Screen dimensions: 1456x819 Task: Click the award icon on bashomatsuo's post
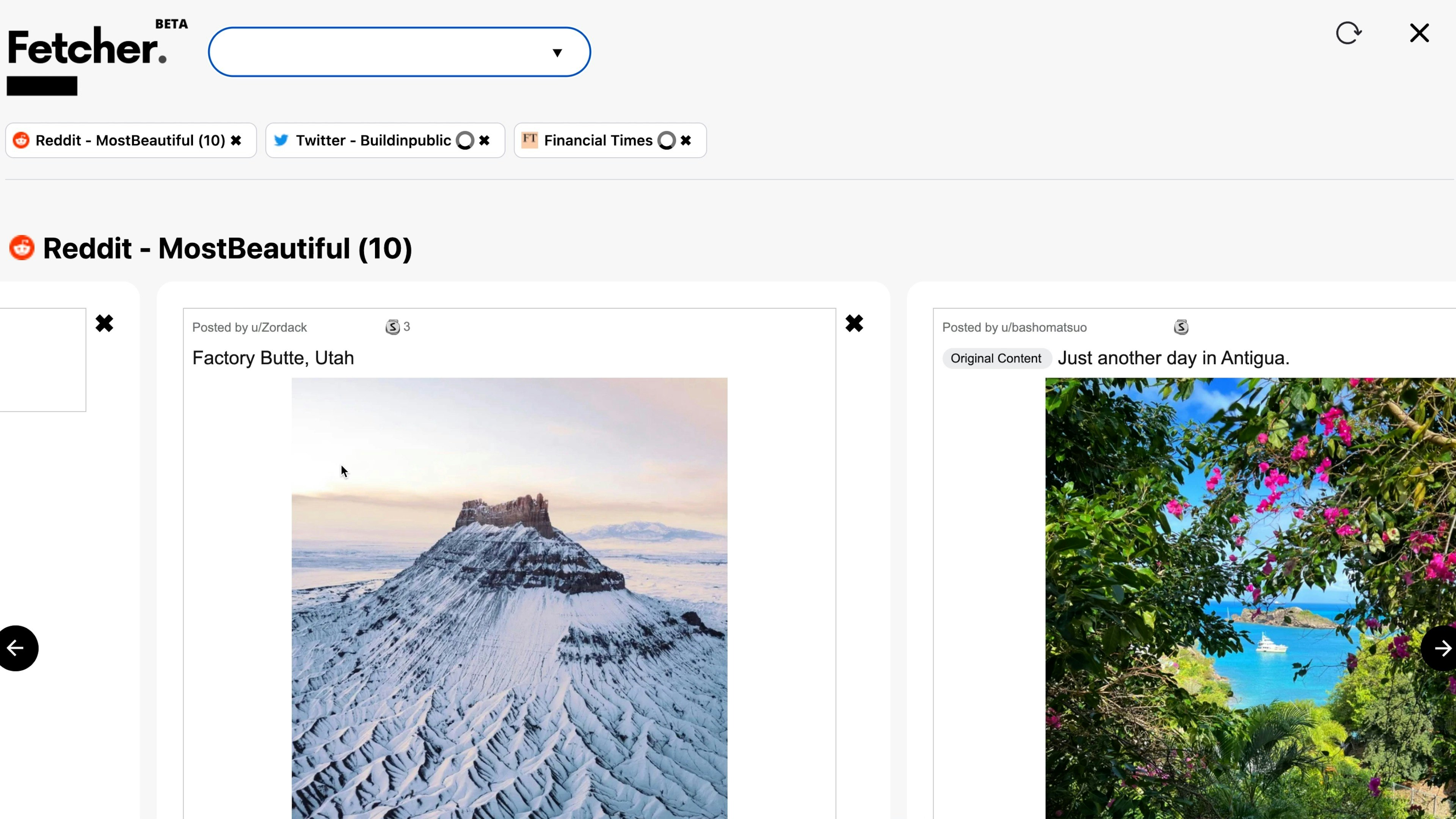1181,327
